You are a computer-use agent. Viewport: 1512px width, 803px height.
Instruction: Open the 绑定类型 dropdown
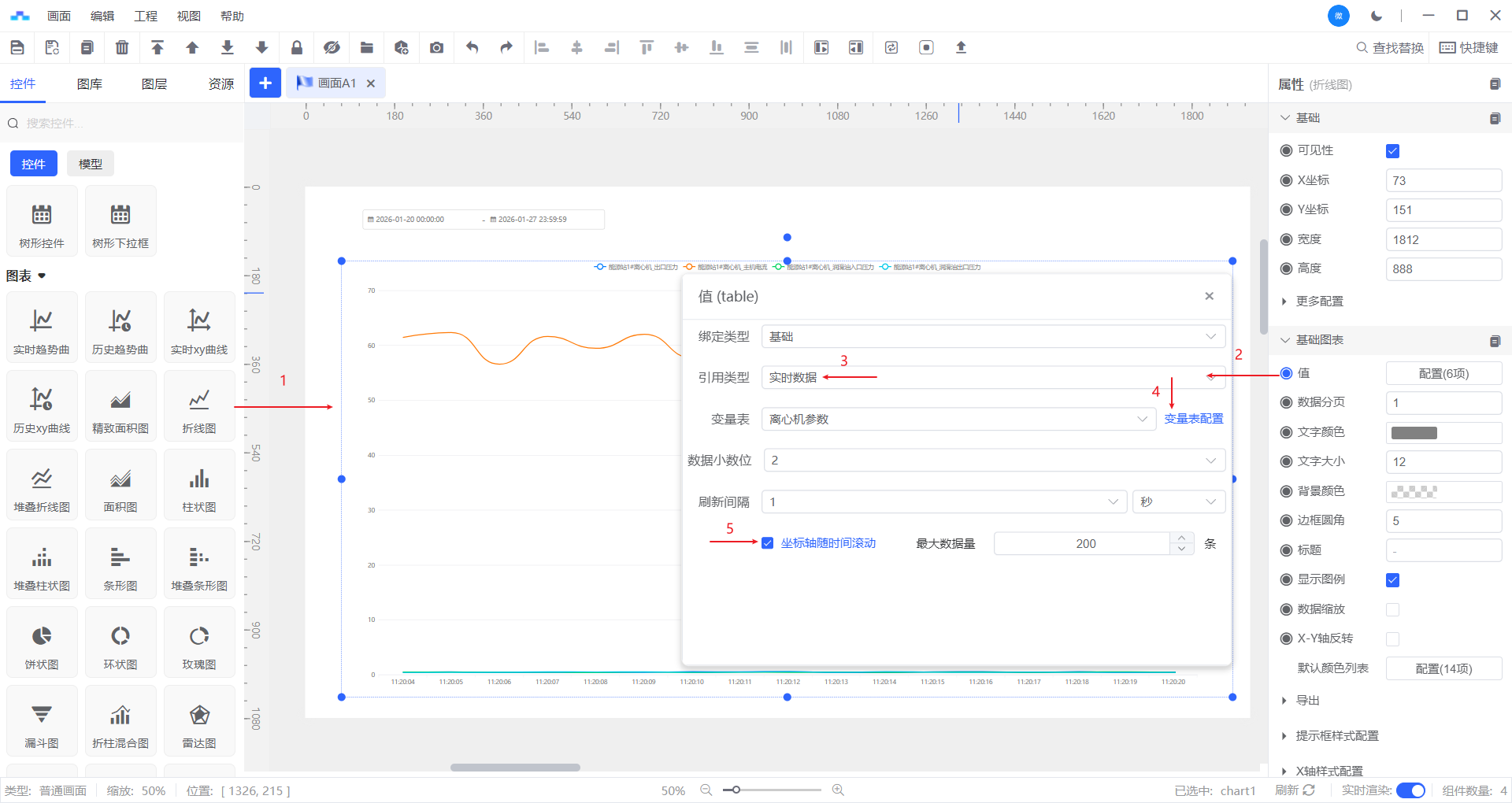[x=992, y=337]
